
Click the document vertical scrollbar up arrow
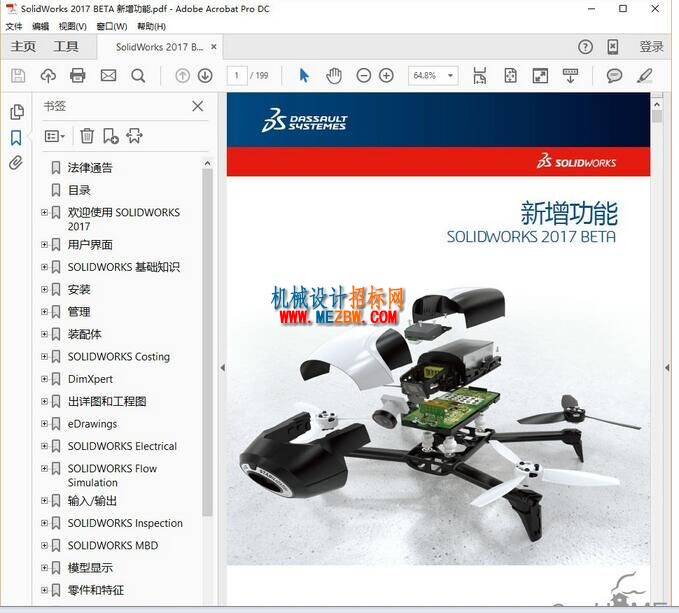pyautogui.click(x=657, y=104)
